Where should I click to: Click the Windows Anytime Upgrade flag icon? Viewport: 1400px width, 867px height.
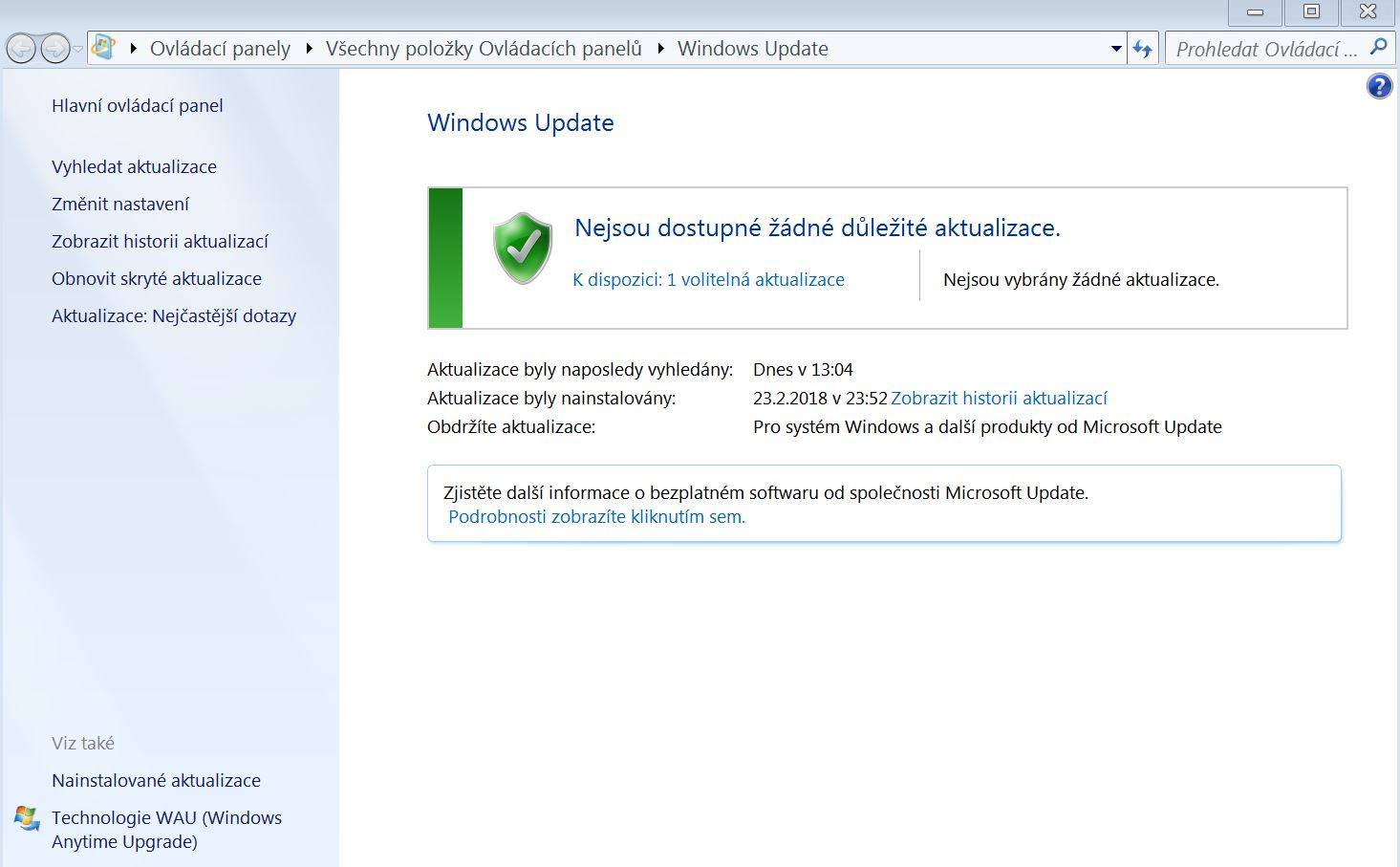pos(27,818)
